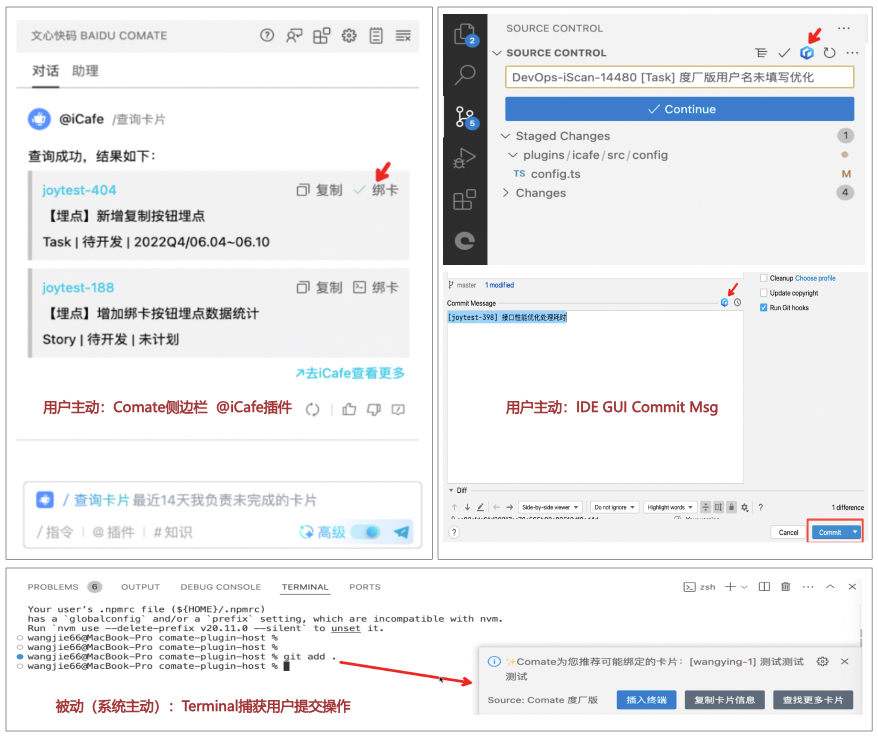Switch to the PROBLEMS panel tab
The height and width of the screenshot is (738, 878).
point(53,587)
